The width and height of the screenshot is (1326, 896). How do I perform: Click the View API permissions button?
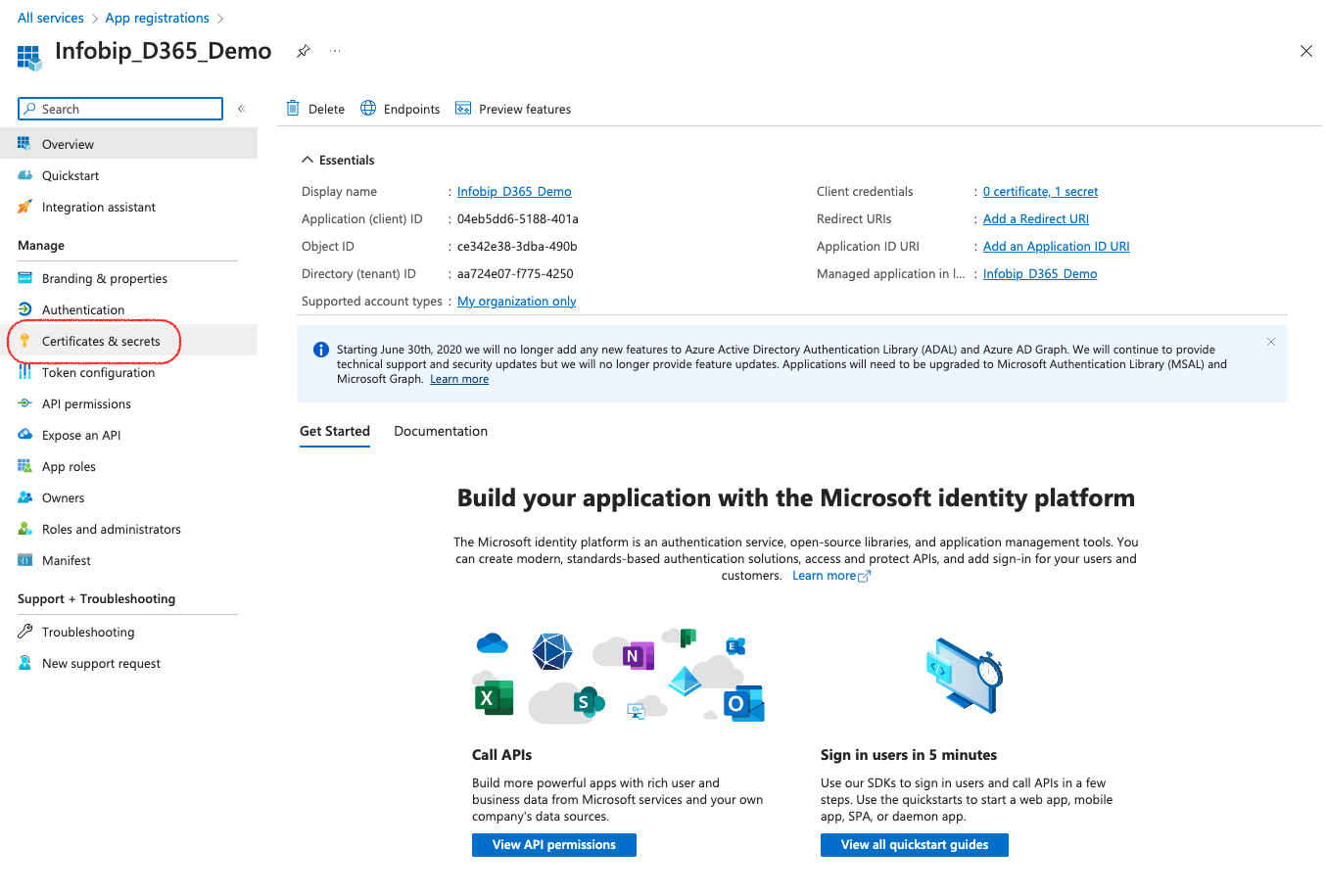554,845
